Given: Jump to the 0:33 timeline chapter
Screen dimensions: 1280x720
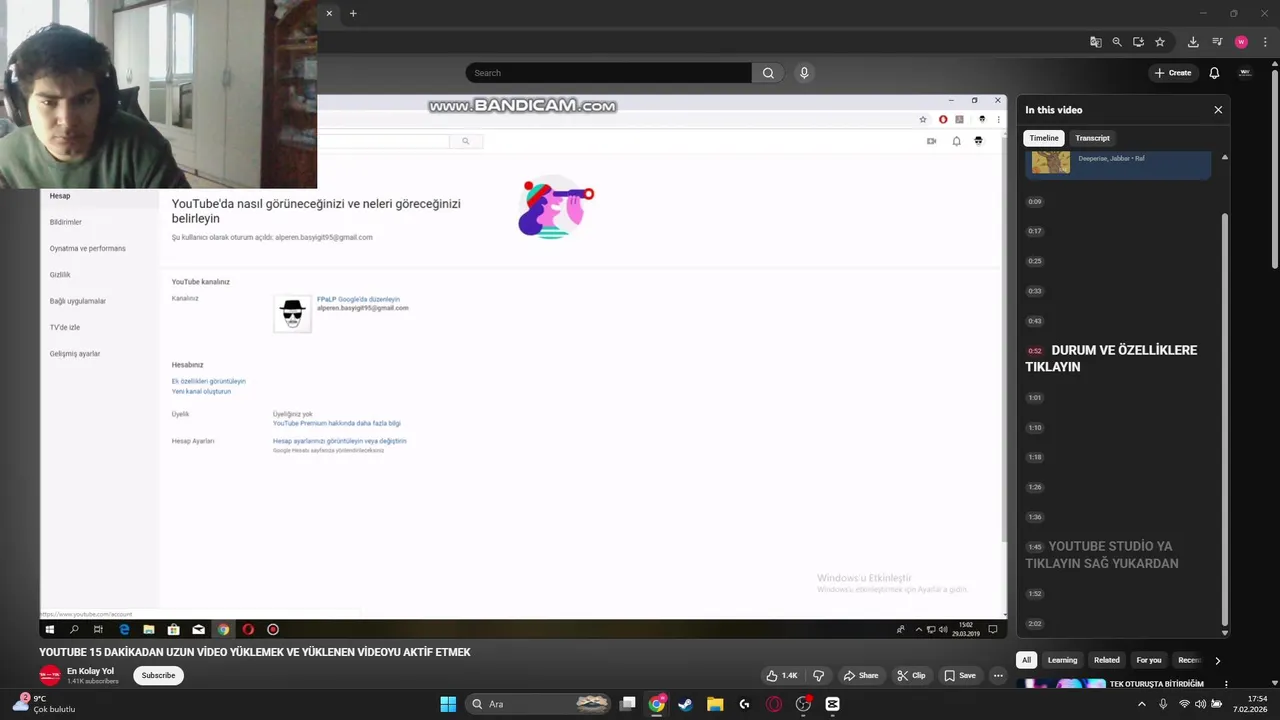Looking at the screenshot, I should [1035, 291].
